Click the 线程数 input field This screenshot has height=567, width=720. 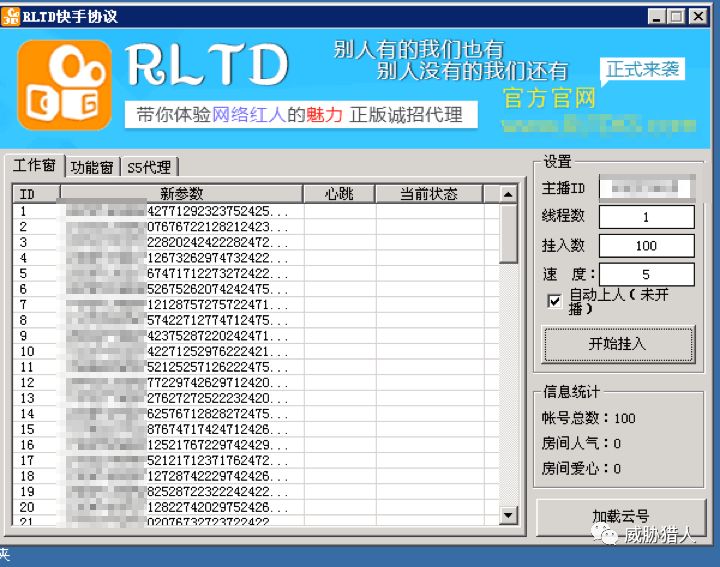647,217
